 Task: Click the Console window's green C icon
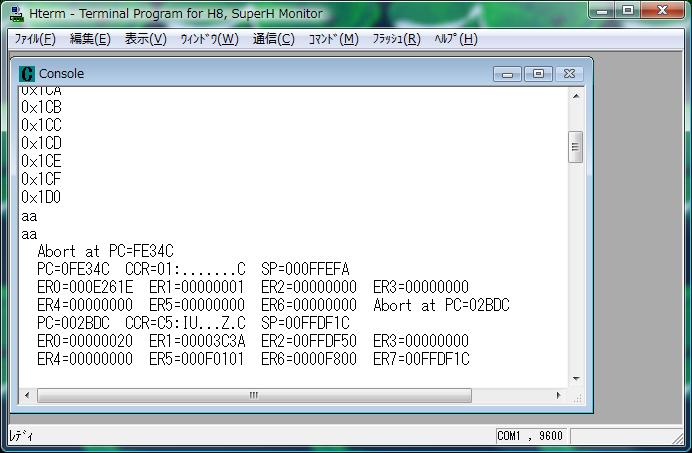pyautogui.click(x=27, y=74)
